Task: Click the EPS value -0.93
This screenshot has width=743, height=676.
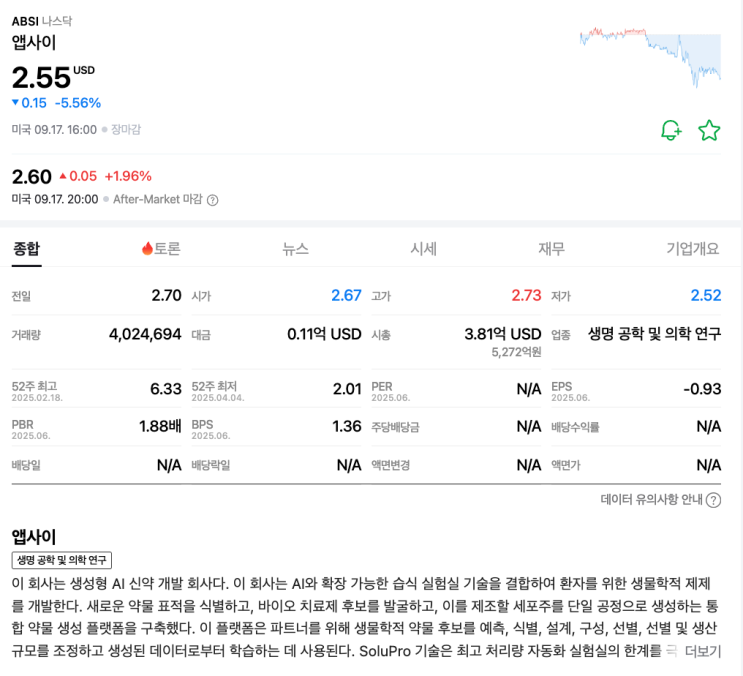Action: coord(702,389)
